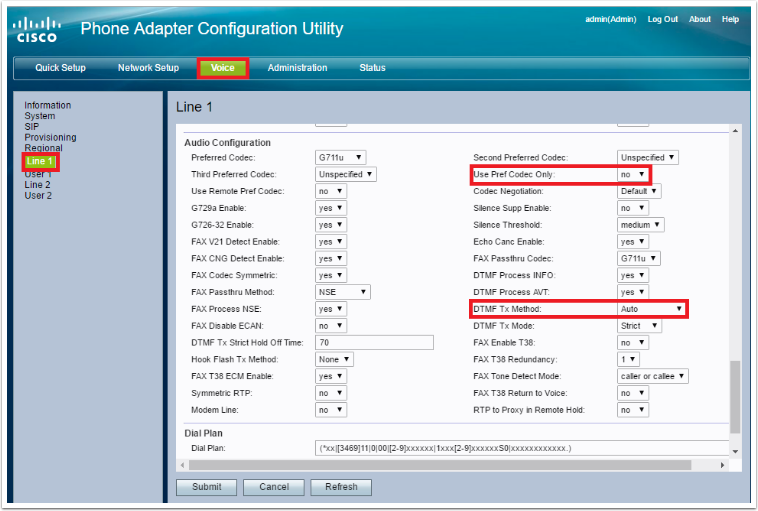Open SIP settings in the sidebar

(31, 127)
